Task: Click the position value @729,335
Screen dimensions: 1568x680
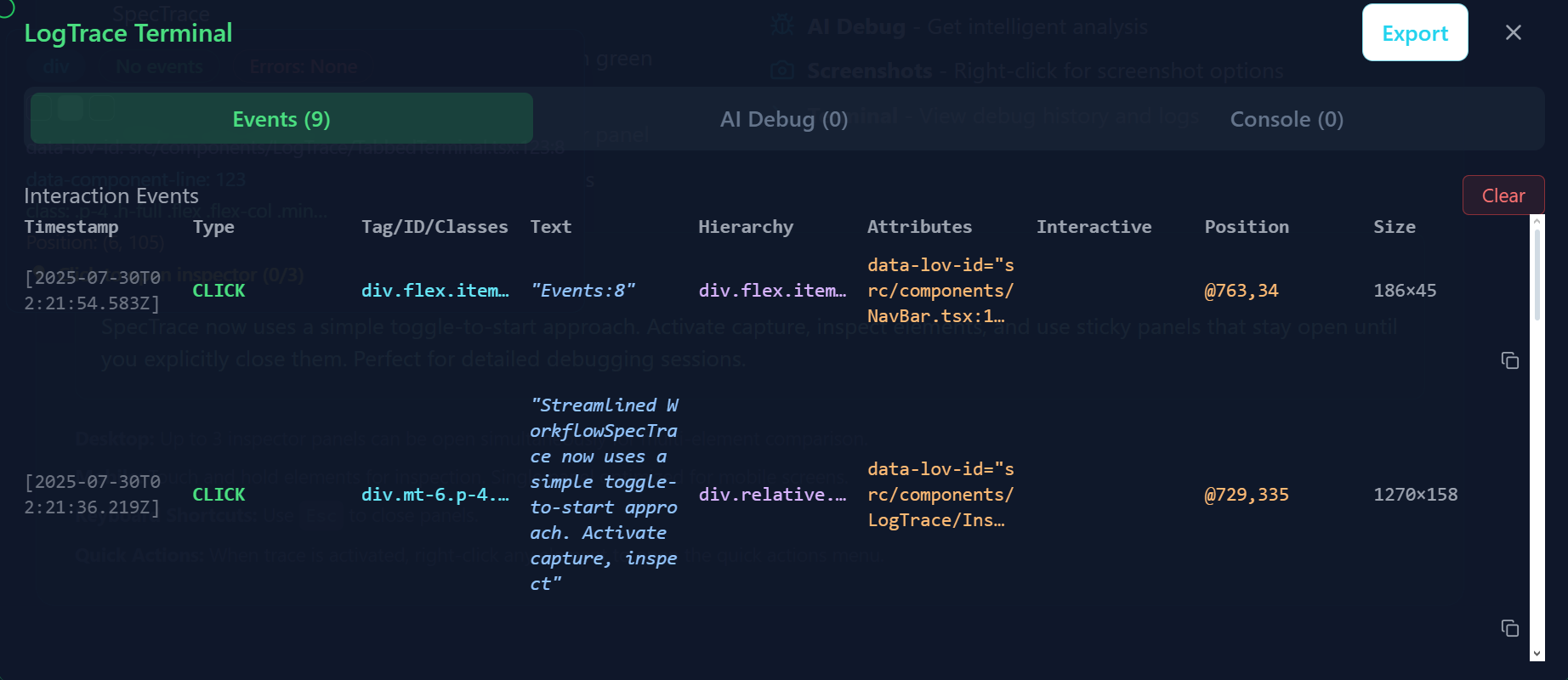Action: 1247,495
